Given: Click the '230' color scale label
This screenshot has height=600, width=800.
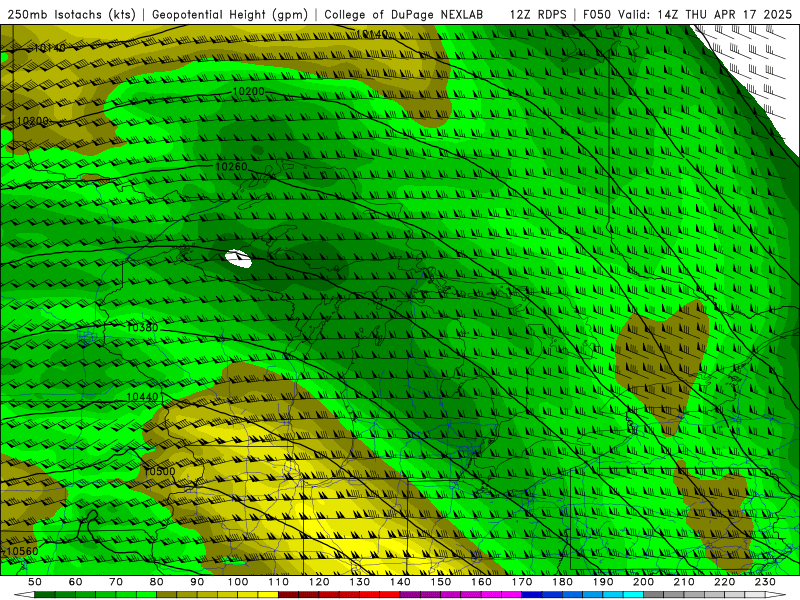Looking at the screenshot, I should [x=765, y=582].
